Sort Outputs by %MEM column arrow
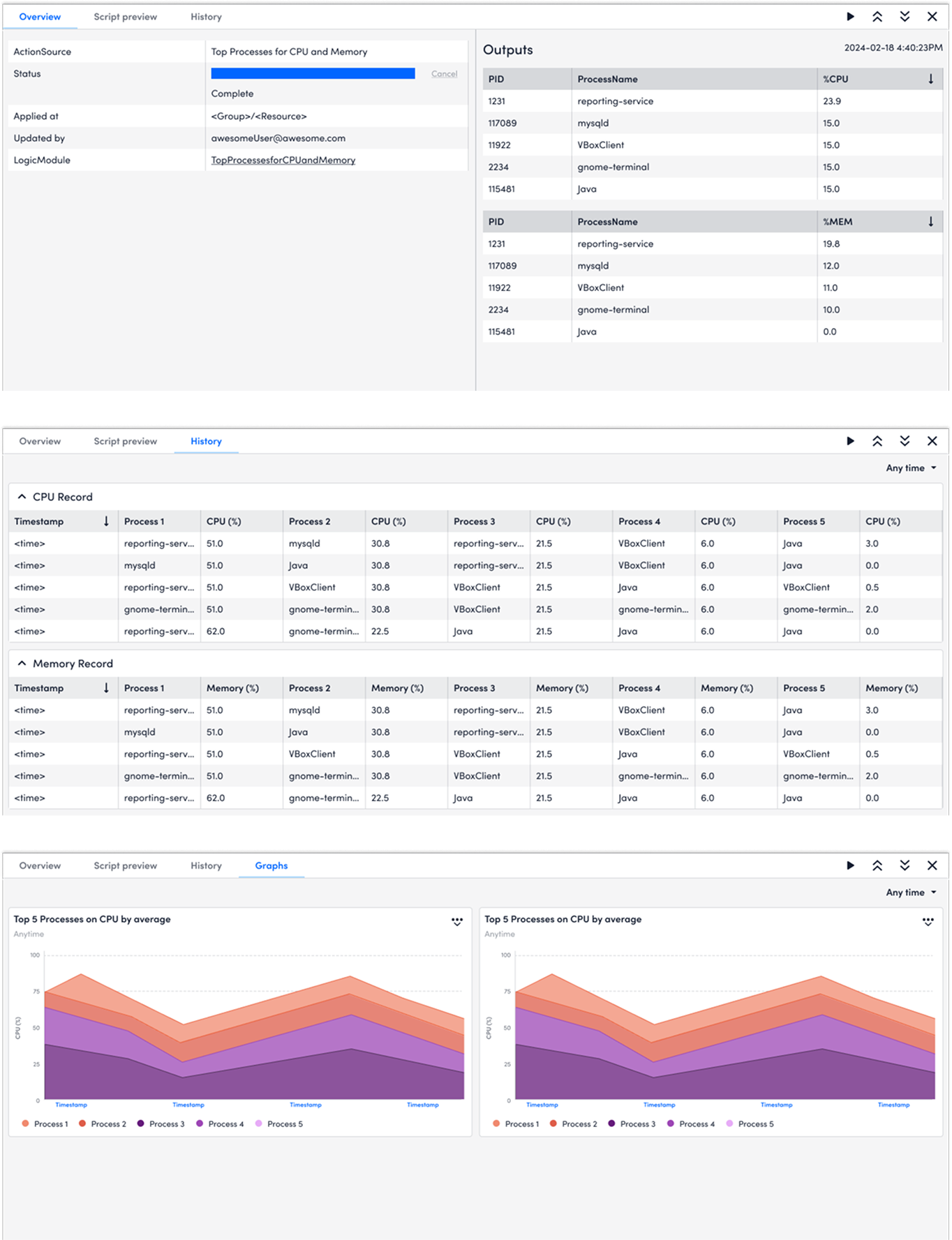This screenshot has height=1240, width=952. coord(930,221)
